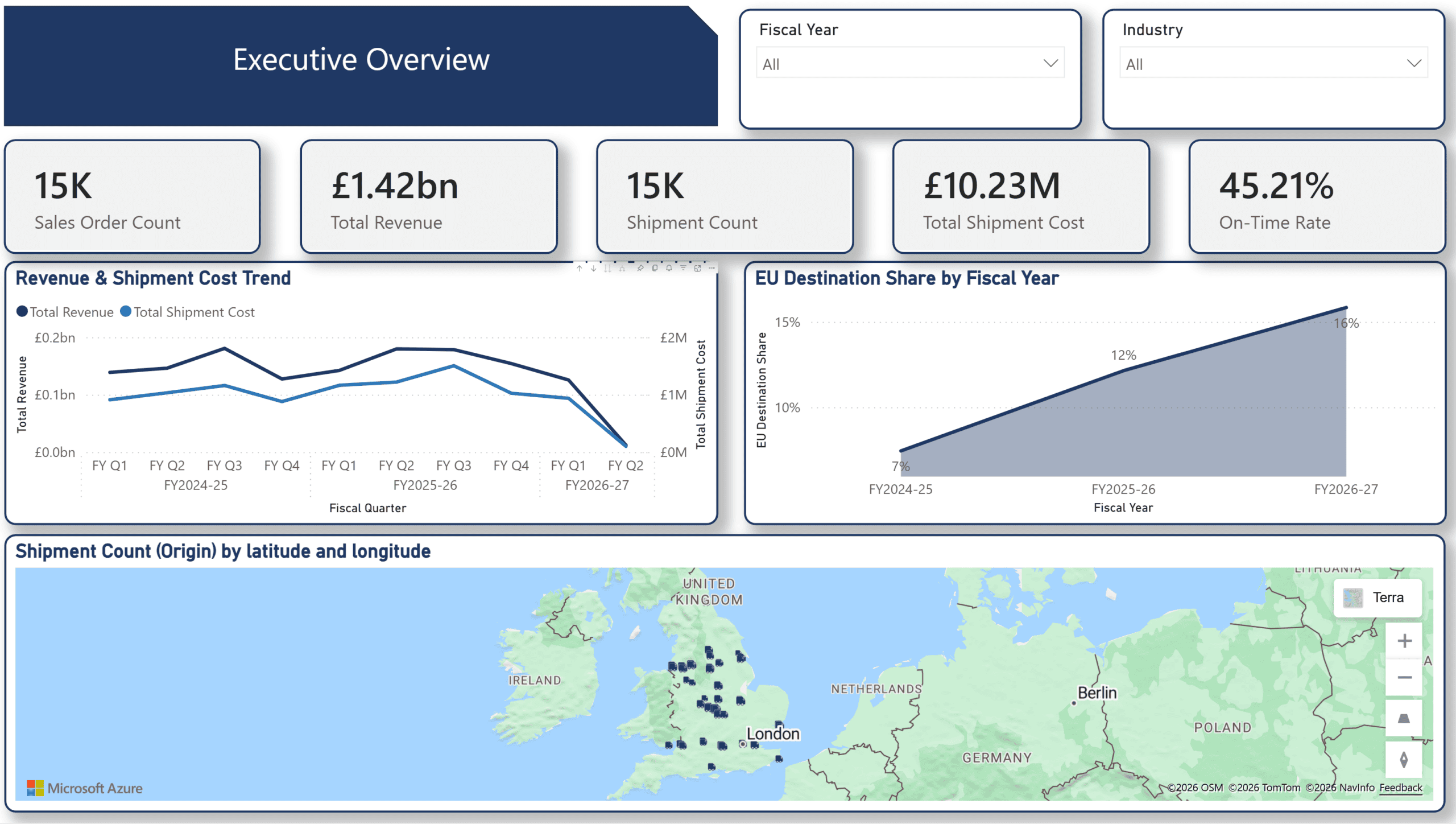The image size is (1456, 824).
Task: Enable drill down mode arrow
Action: (x=593, y=269)
